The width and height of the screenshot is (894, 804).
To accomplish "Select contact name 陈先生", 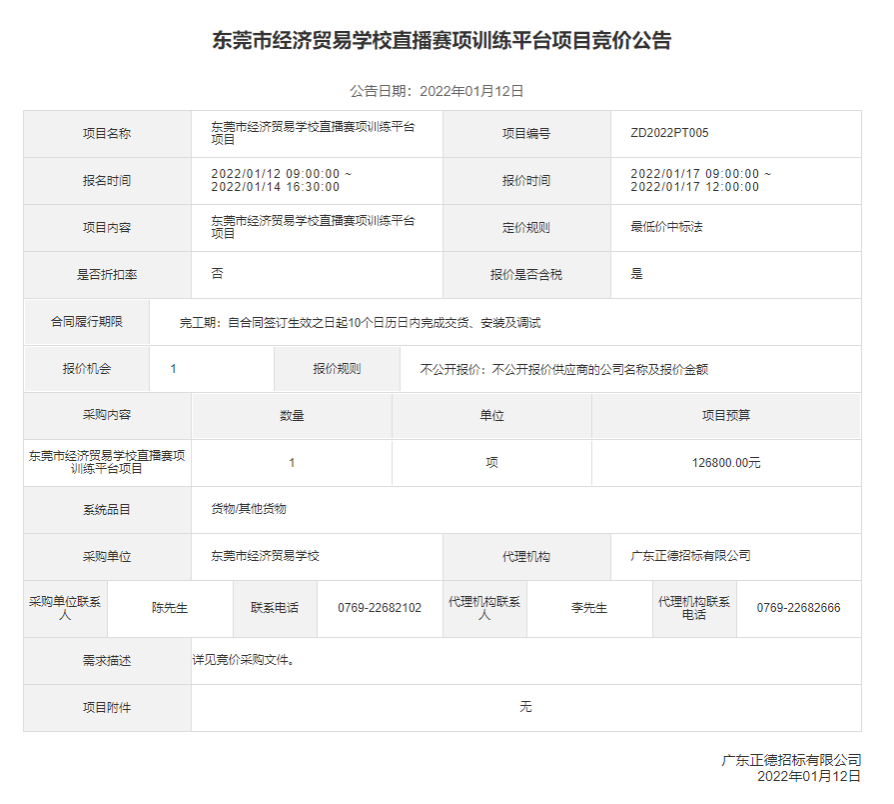I will (x=170, y=608).
